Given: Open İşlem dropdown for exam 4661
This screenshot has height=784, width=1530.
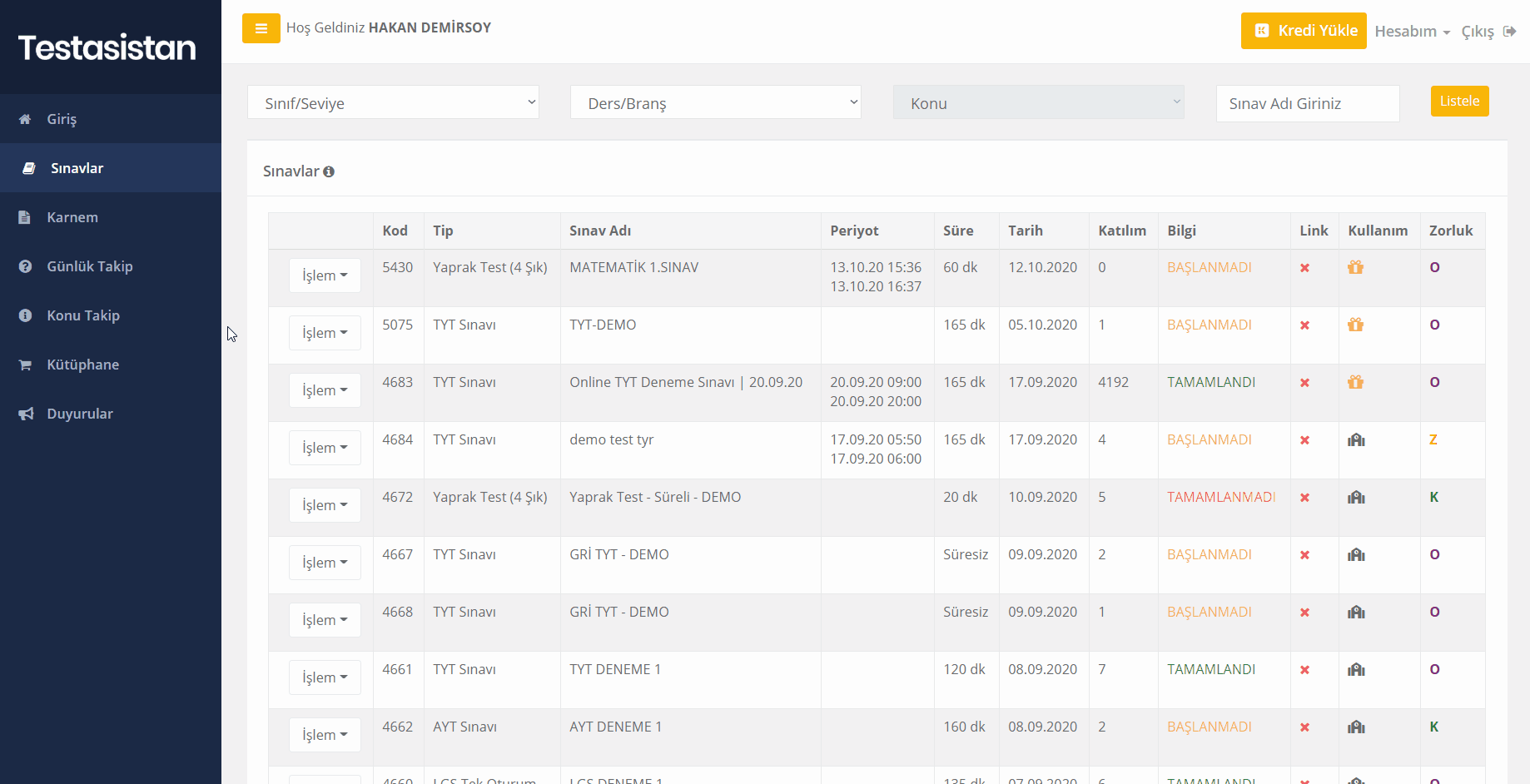Looking at the screenshot, I should click(325, 677).
